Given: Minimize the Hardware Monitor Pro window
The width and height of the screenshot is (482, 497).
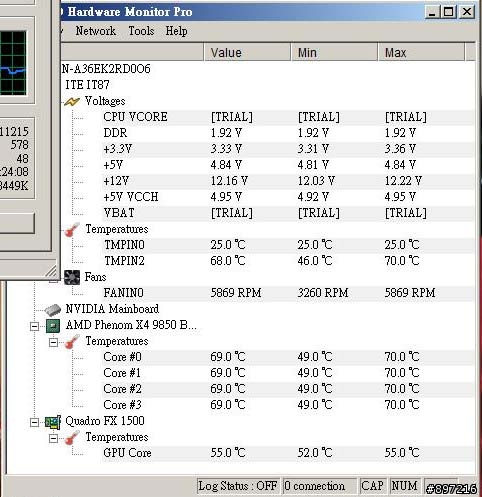Looking at the screenshot, I should 432,12.
